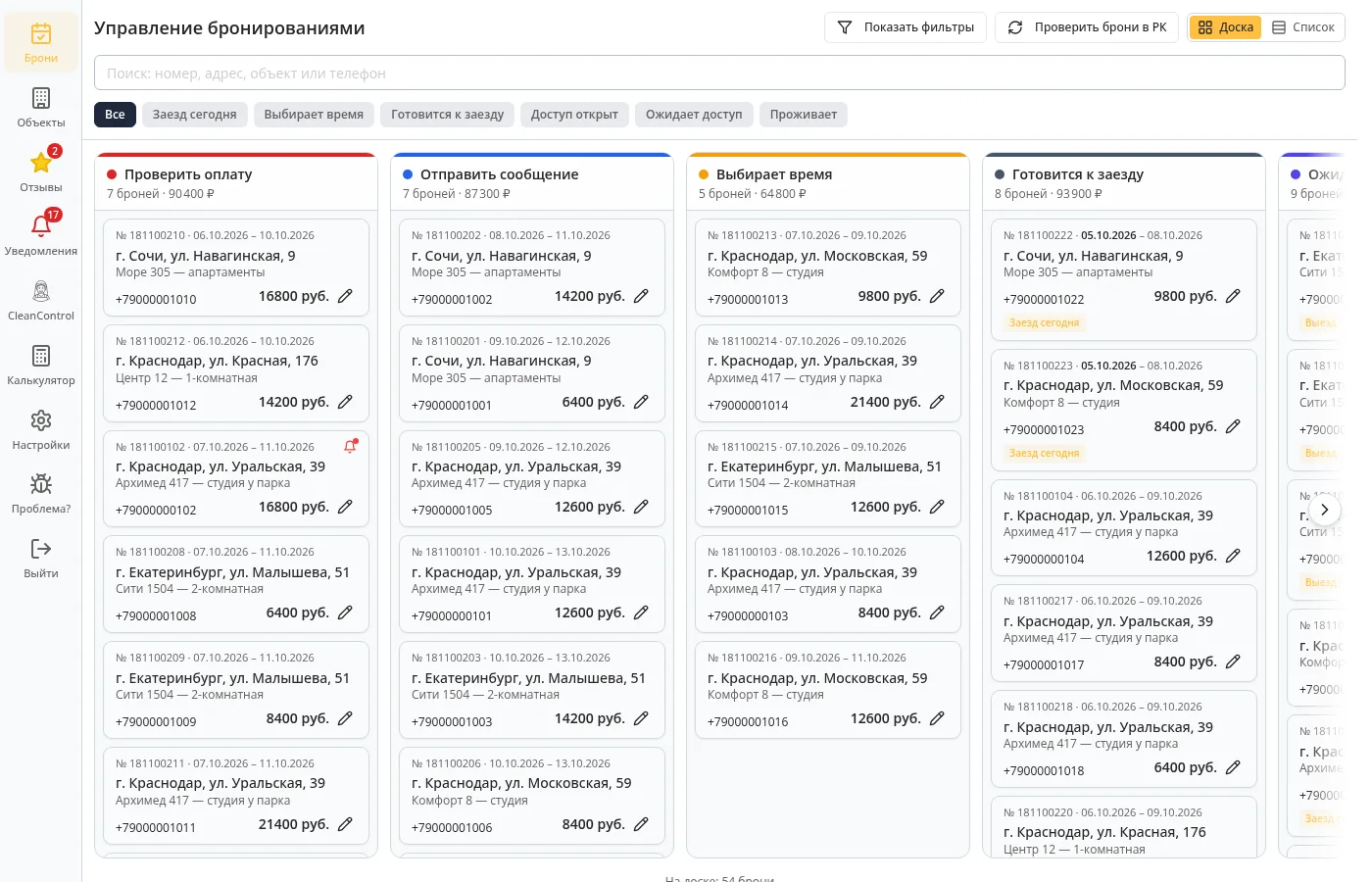
Task: Edit booking № 181100202 via pencil icon
Action: [641, 296]
